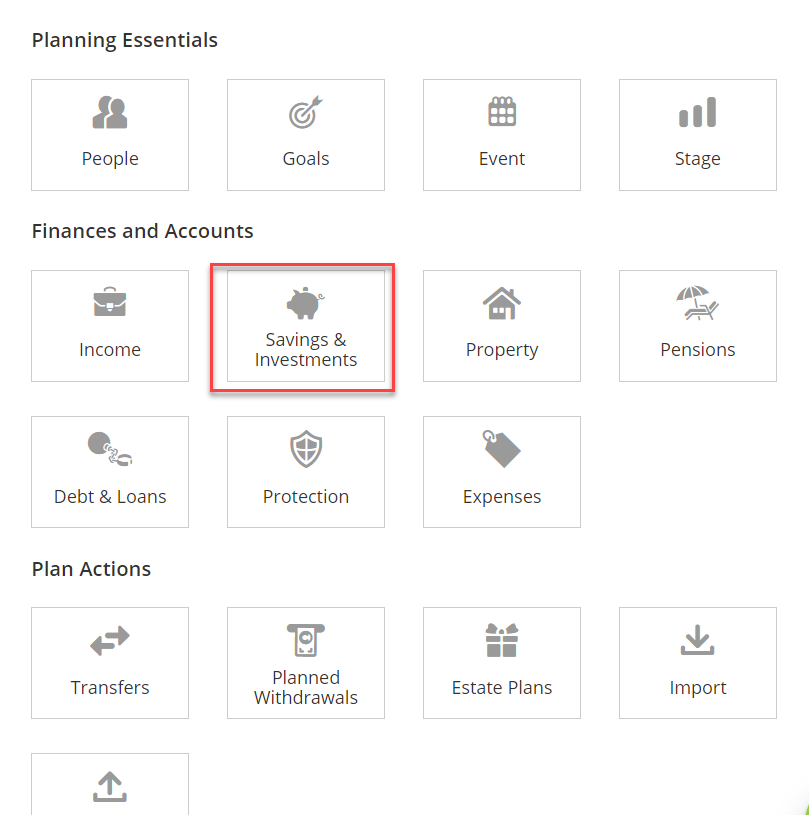
Task: Select the Goals target icon
Action: tap(306, 112)
